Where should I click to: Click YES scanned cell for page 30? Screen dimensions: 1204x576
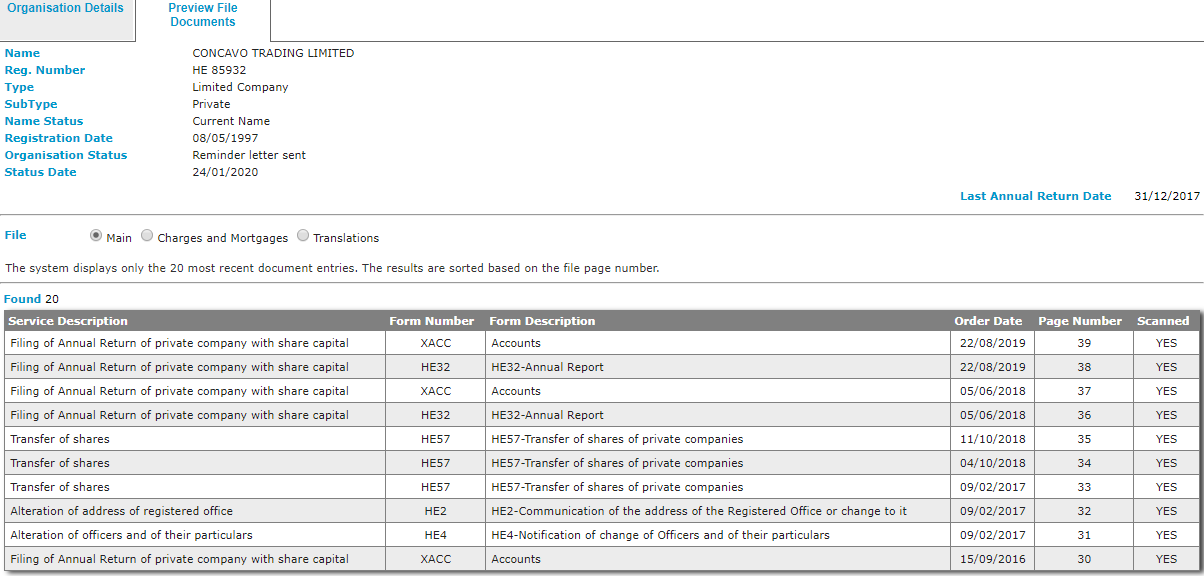1166,559
